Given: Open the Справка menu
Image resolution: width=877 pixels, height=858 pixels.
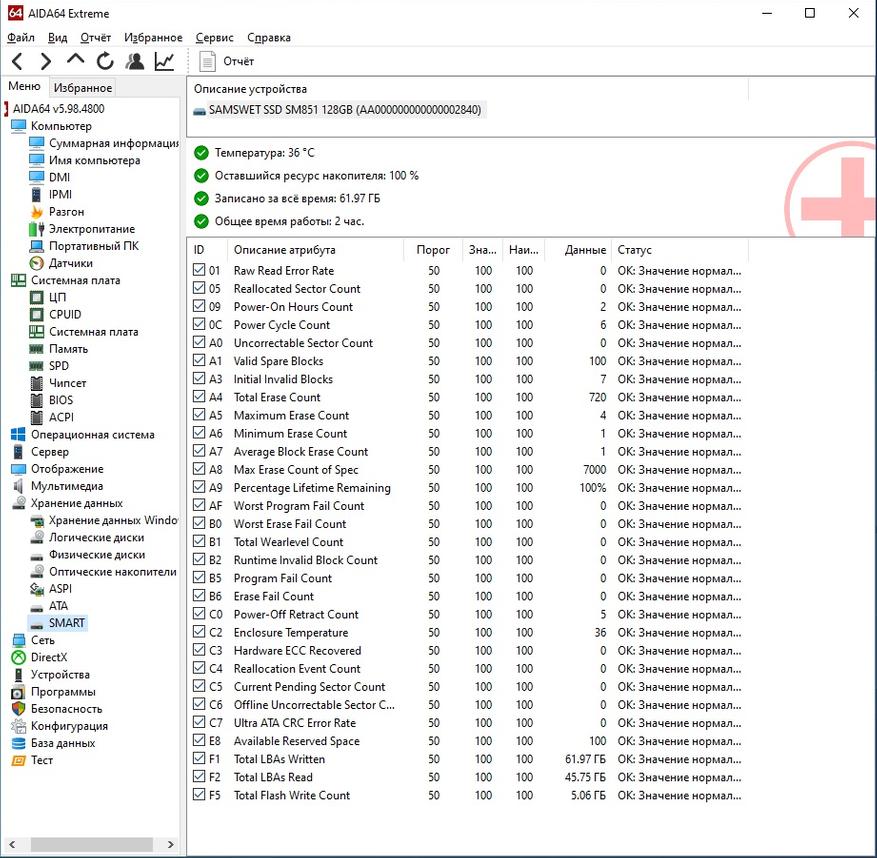Looking at the screenshot, I should point(268,37).
